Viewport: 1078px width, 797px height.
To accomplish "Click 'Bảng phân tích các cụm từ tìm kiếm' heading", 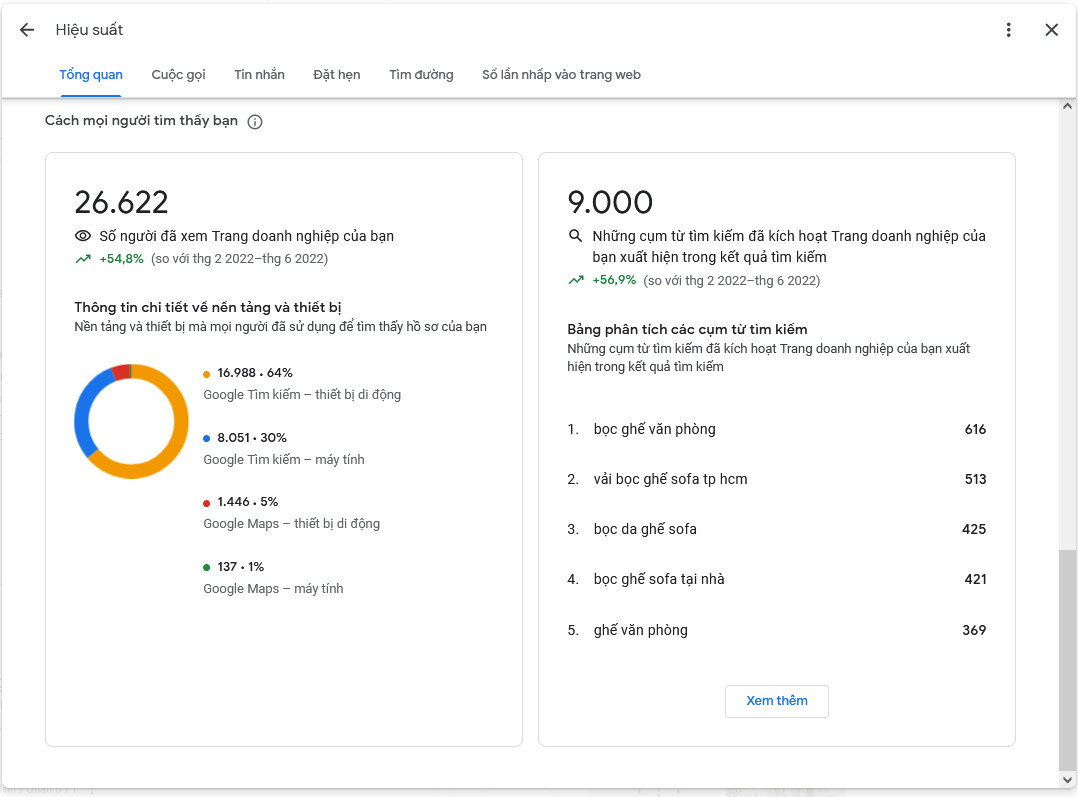I will [687, 329].
